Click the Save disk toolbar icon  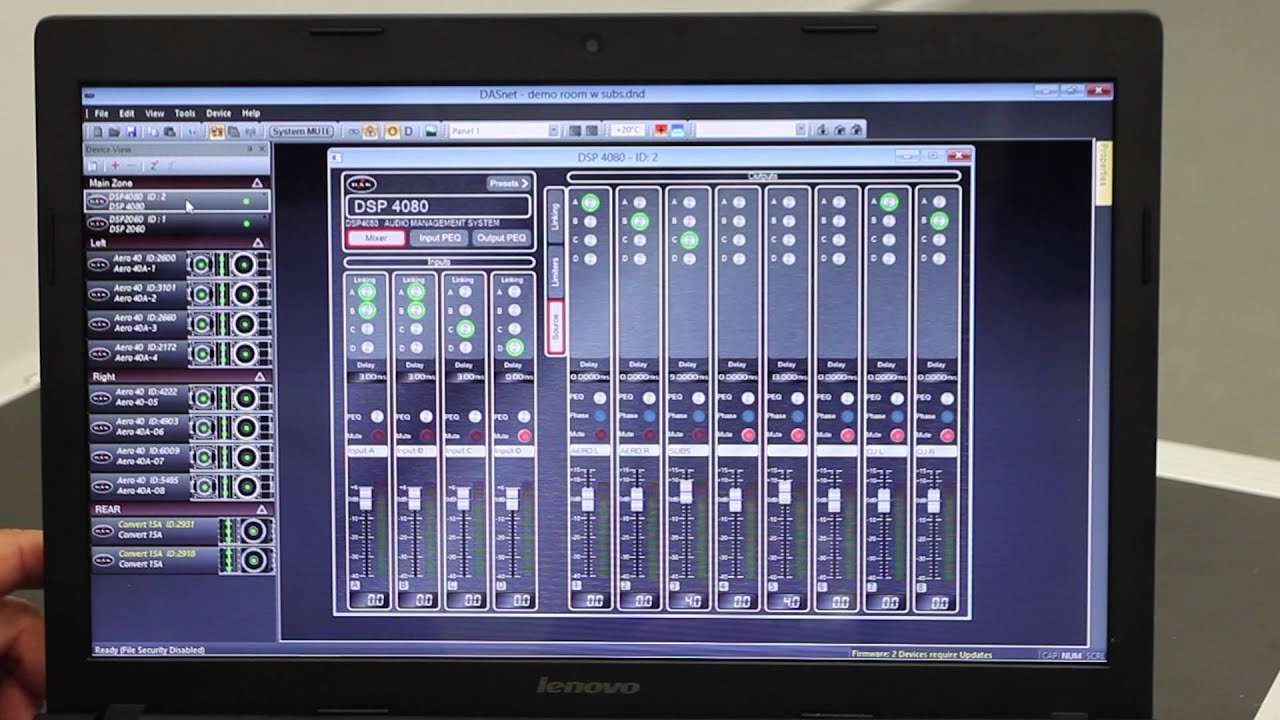(x=130, y=131)
